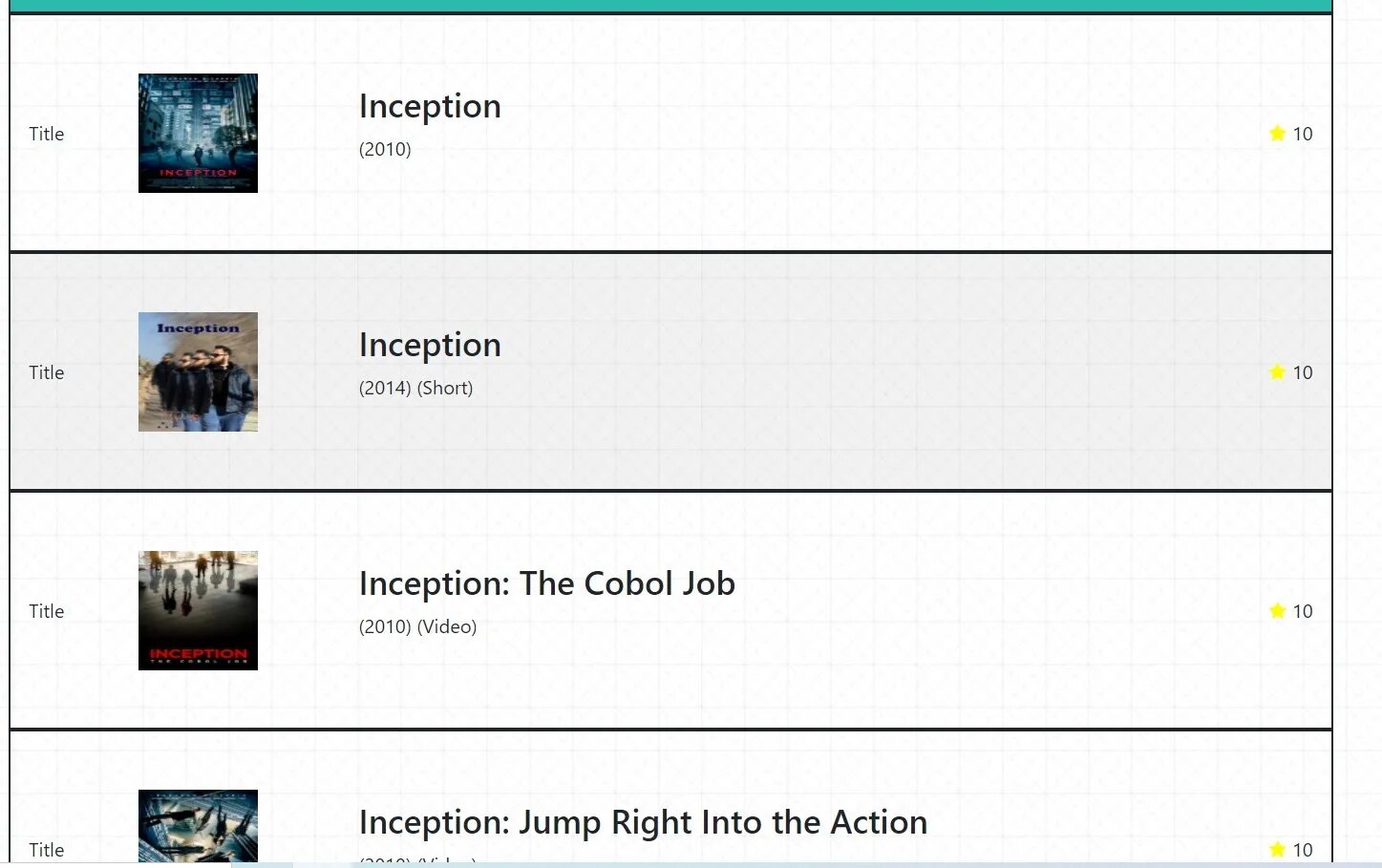
Task: Open the Inception 2010 movie poster
Action: click(x=198, y=133)
